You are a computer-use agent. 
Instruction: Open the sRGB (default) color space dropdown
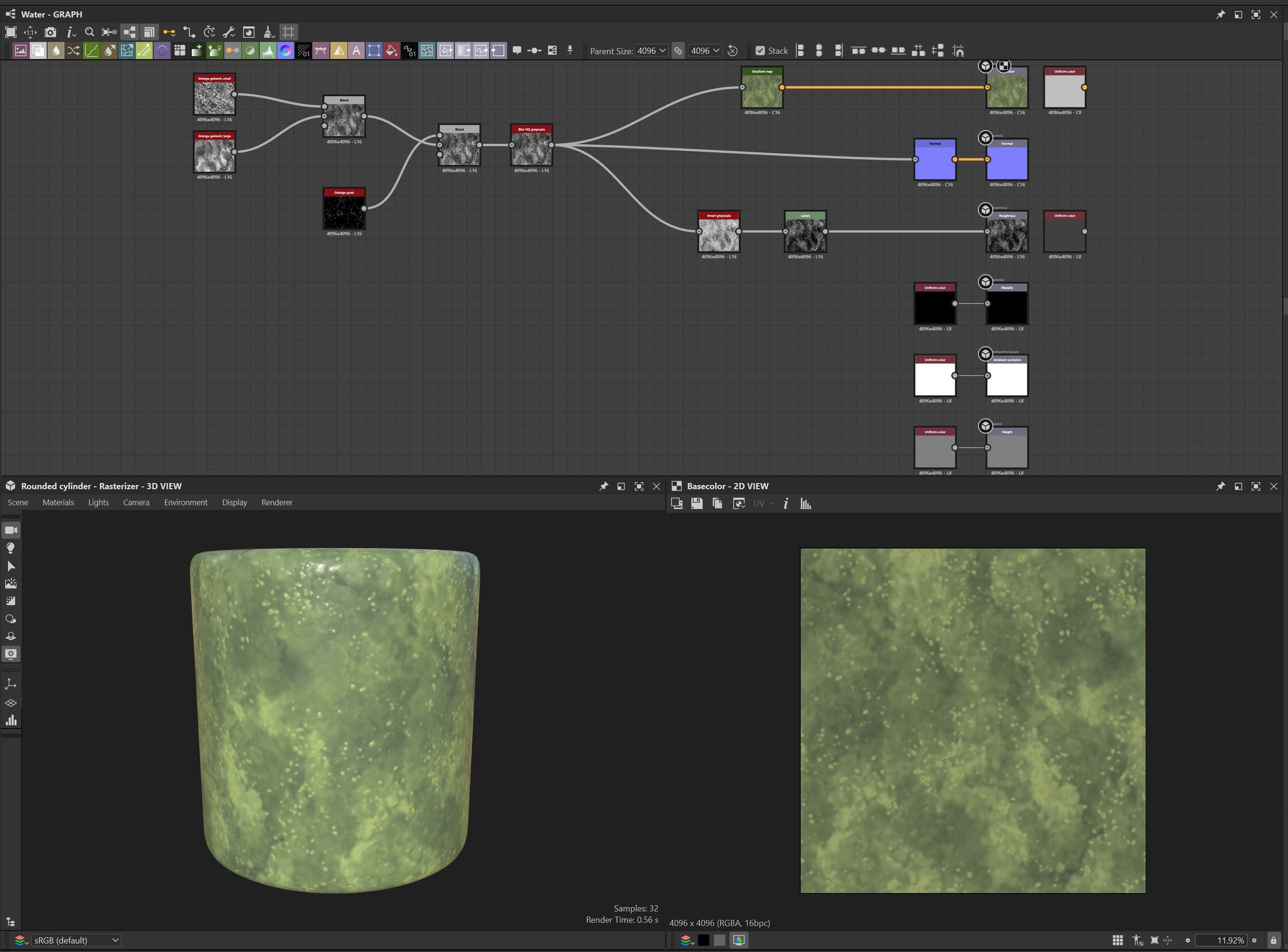tap(76, 941)
